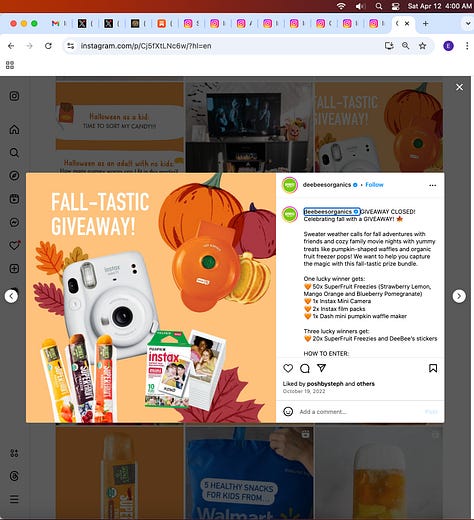Close the active browser tab
474x520 pixels.
pos(407,23)
